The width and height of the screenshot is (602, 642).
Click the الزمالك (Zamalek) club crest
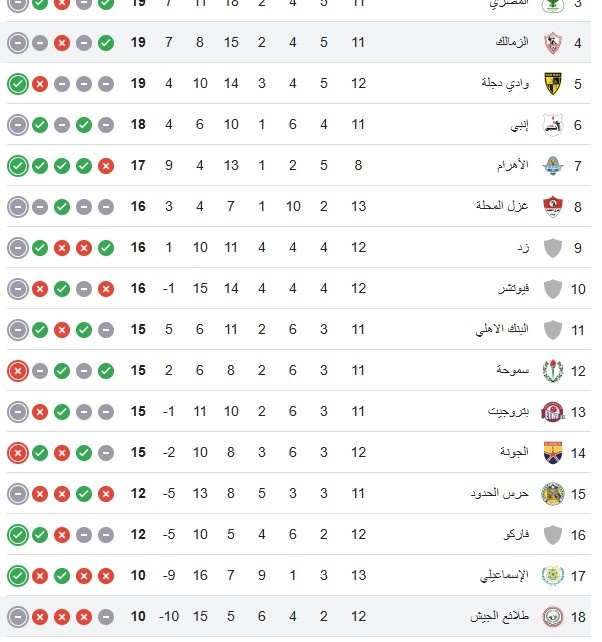(551, 43)
